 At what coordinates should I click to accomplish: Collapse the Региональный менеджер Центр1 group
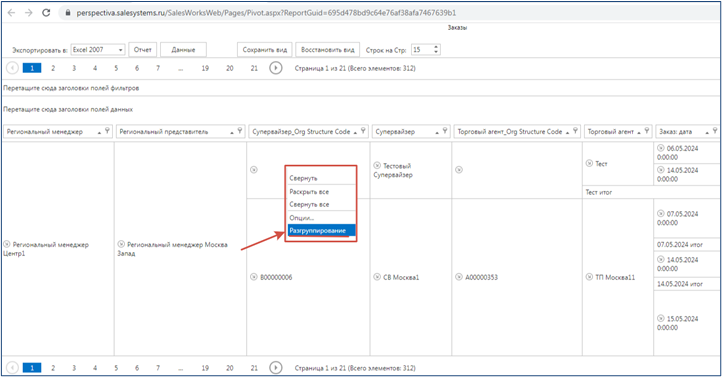tap(6, 244)
